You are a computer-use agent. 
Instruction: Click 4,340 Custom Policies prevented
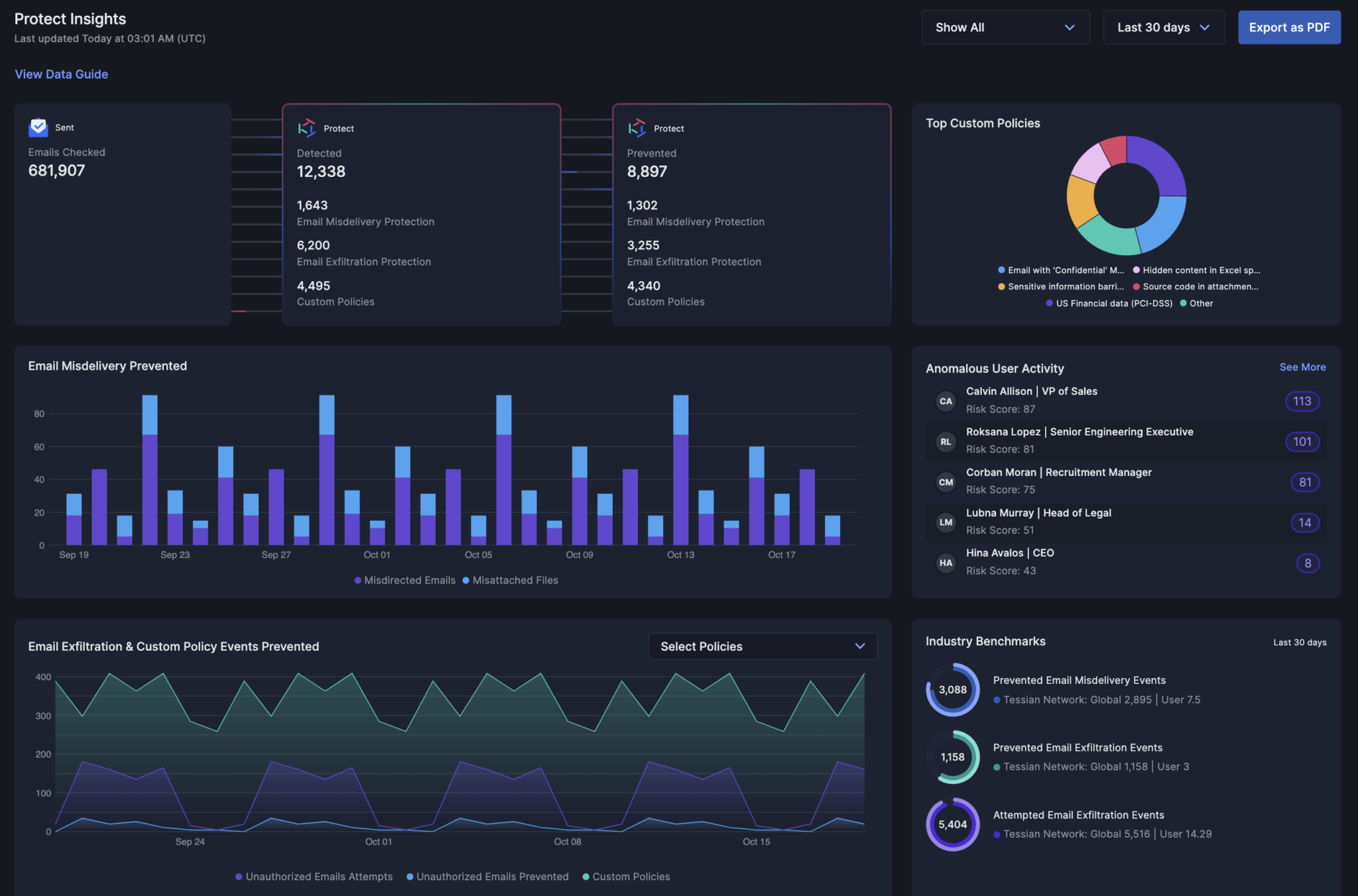(666, 294)
